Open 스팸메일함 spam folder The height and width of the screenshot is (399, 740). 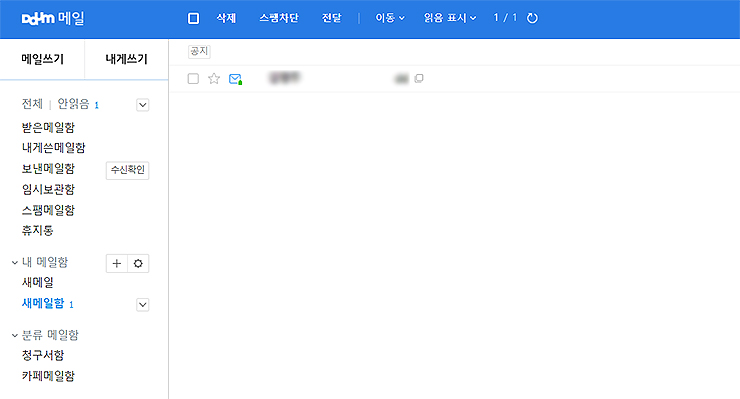(x=48, y=210)
